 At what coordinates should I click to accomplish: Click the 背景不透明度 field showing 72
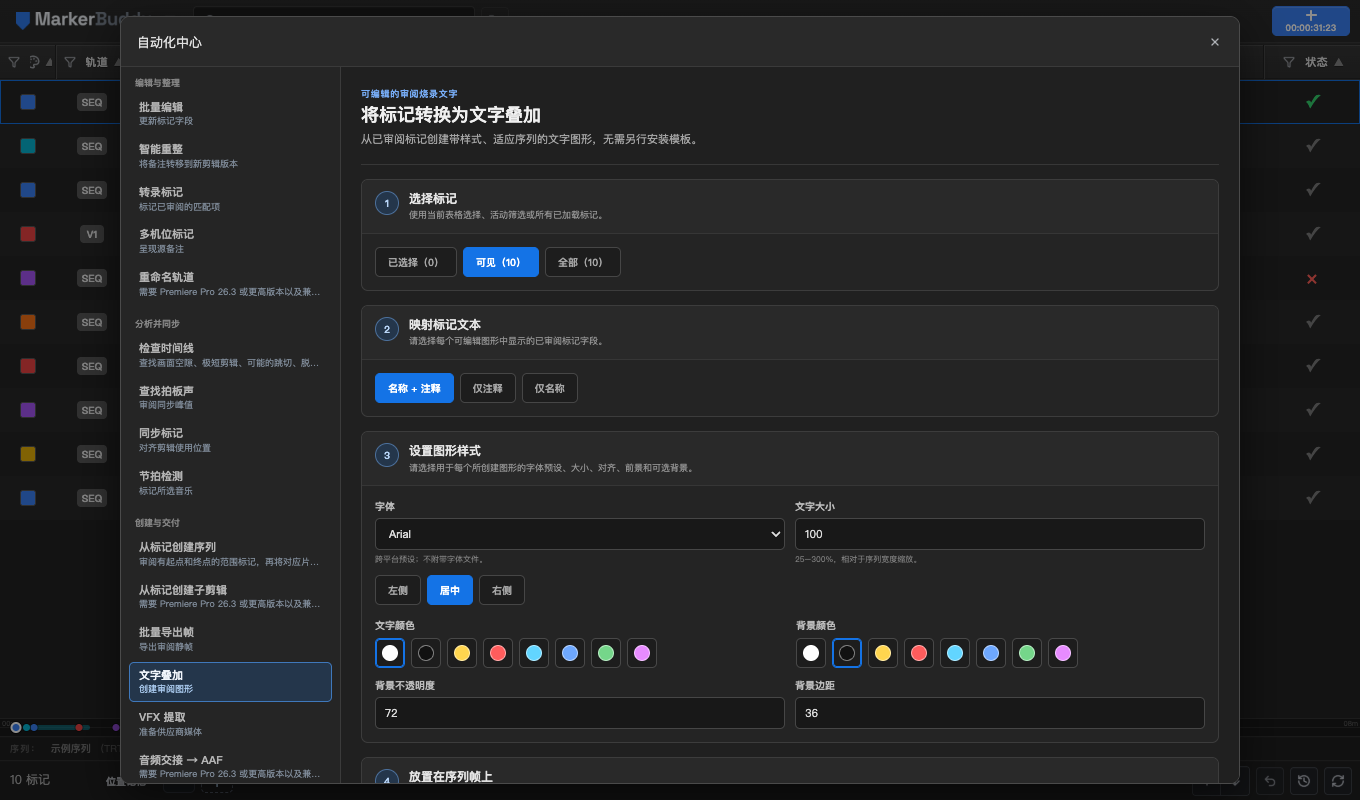click(x=580, y=713)
